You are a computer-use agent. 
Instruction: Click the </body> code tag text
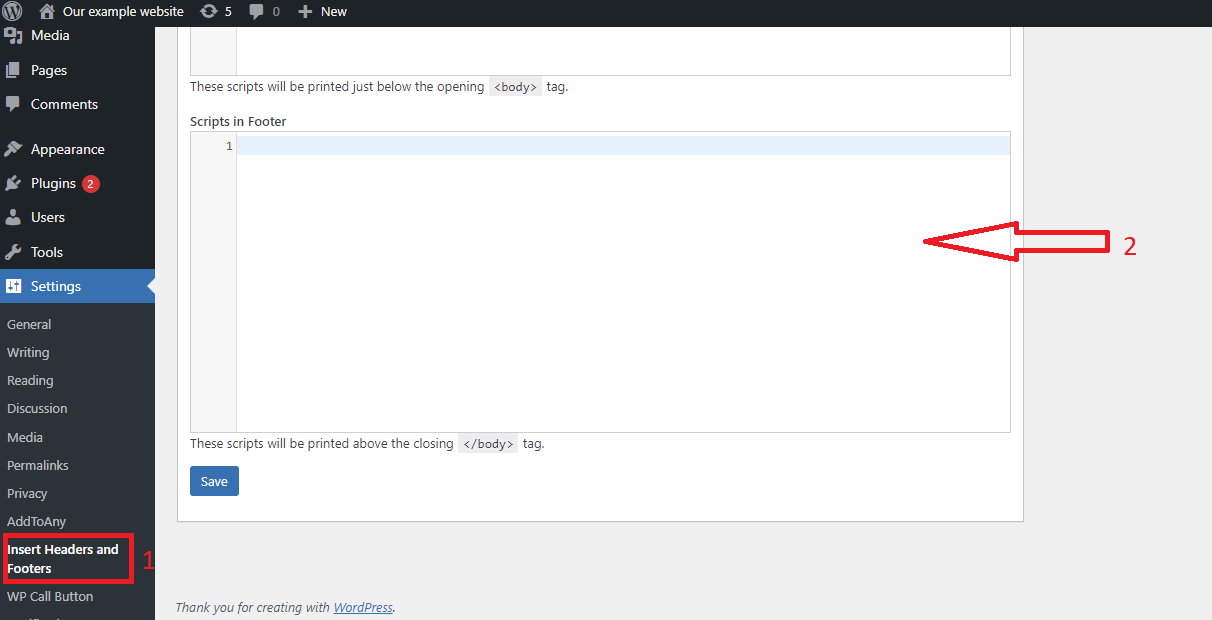coord(488,444)
